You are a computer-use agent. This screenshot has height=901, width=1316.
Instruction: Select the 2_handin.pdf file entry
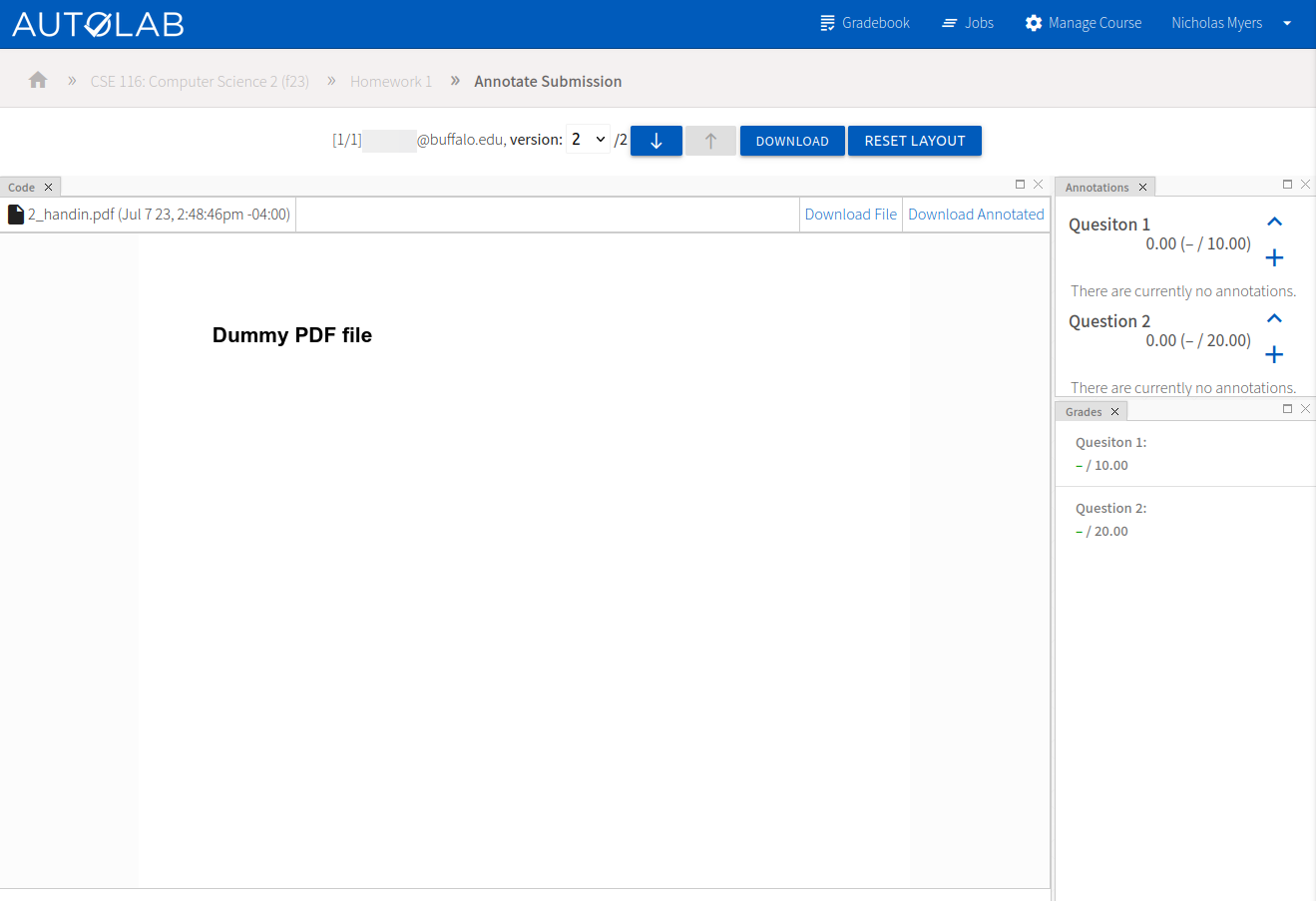pyautogui.click(x=149, y=215)
